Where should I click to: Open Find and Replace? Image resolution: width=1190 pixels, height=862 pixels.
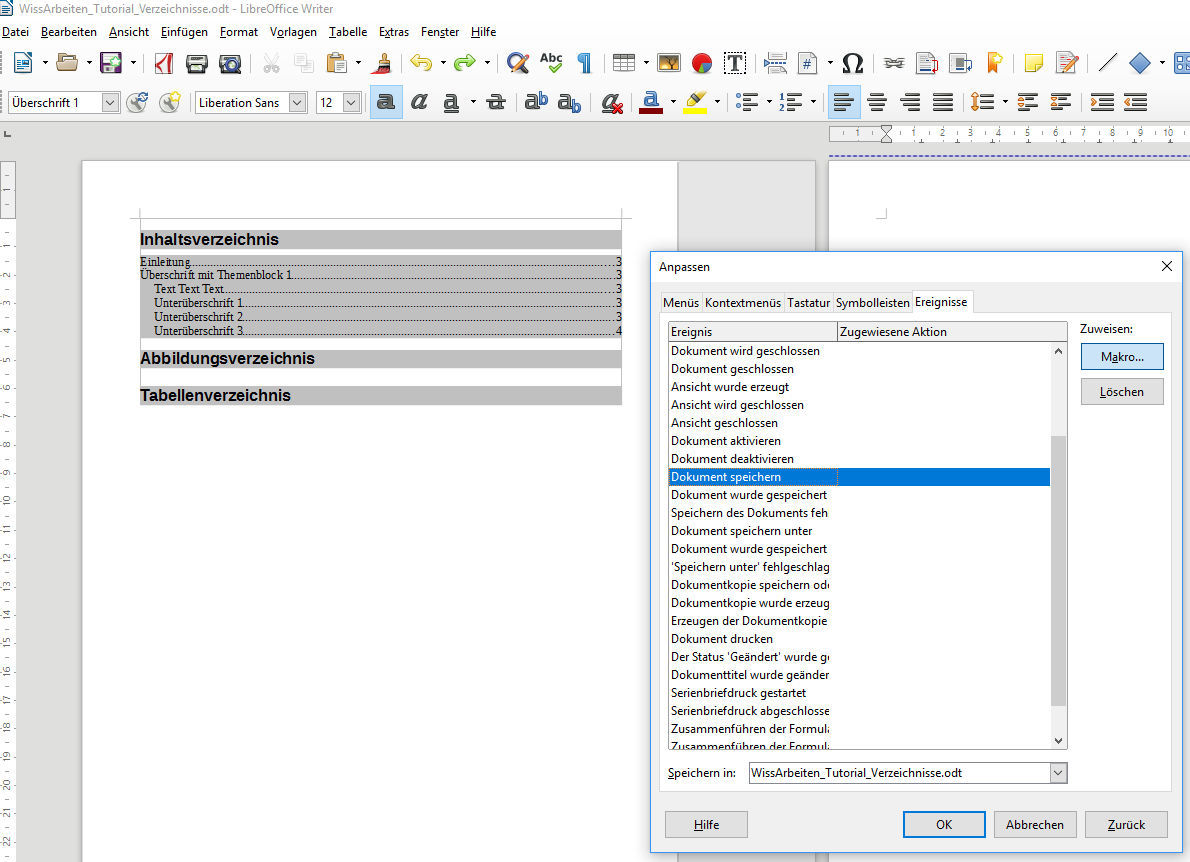coord(518,63)
